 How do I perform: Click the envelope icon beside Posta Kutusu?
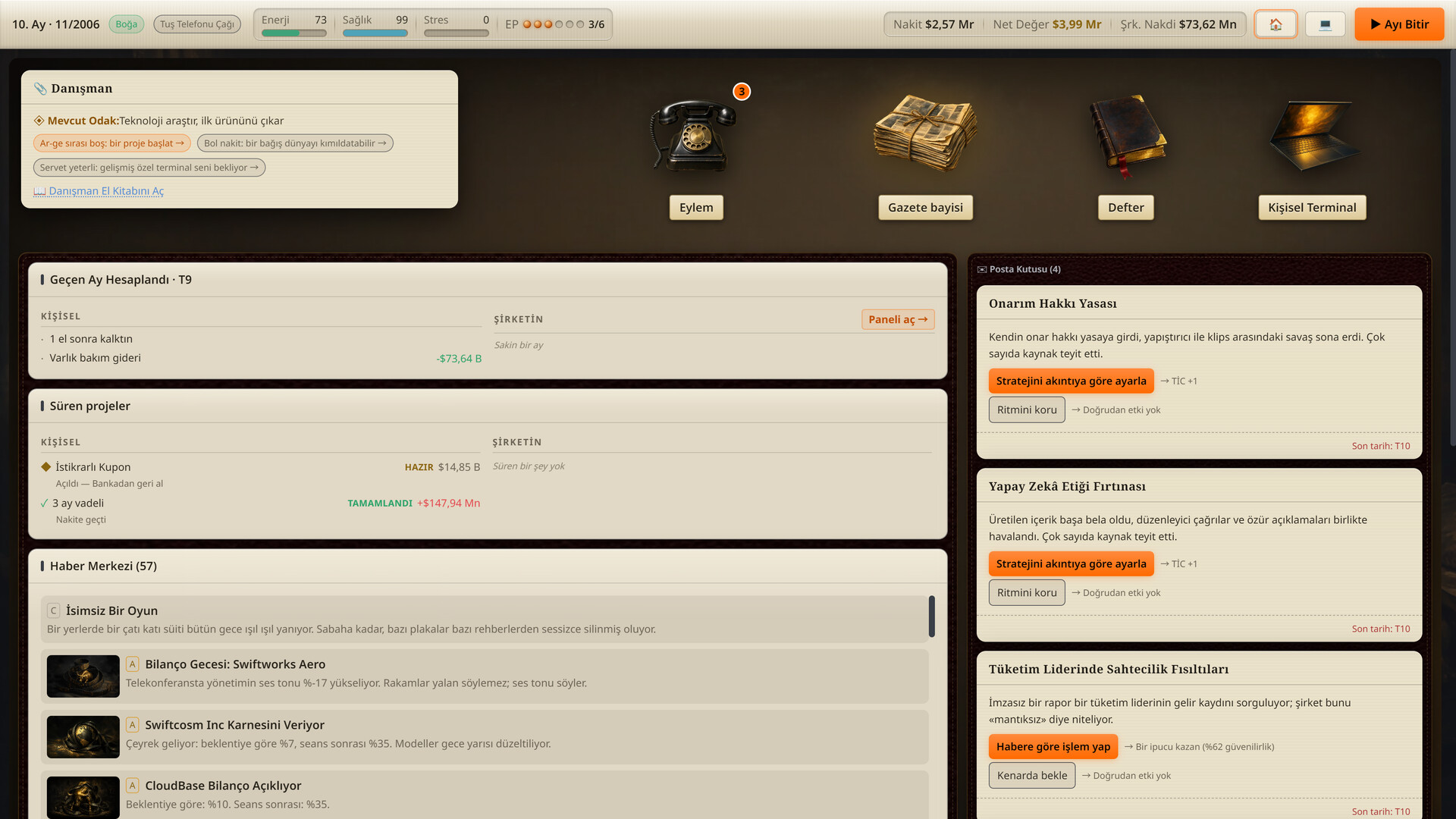982,269
